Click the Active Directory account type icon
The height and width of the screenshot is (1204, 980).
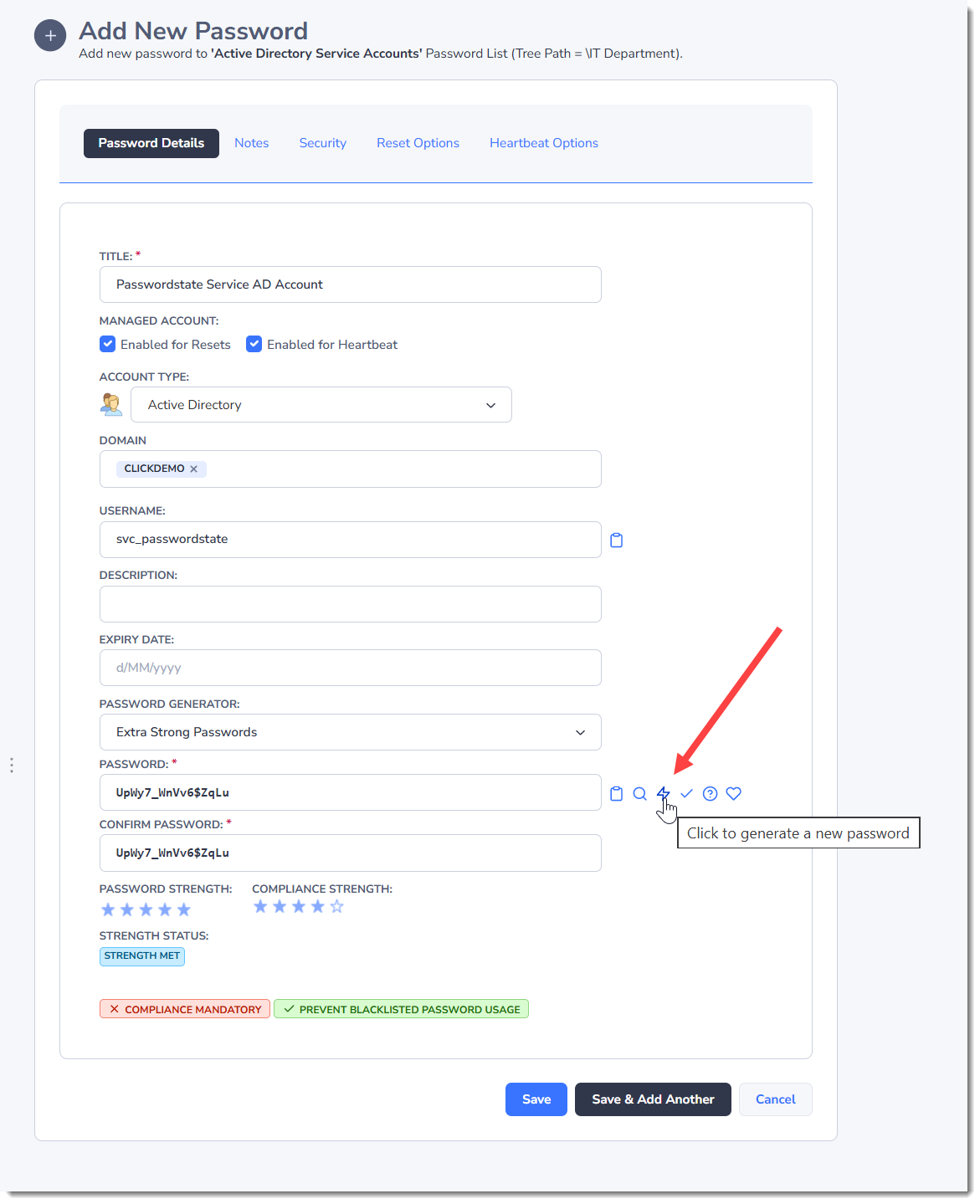[111, 404]
